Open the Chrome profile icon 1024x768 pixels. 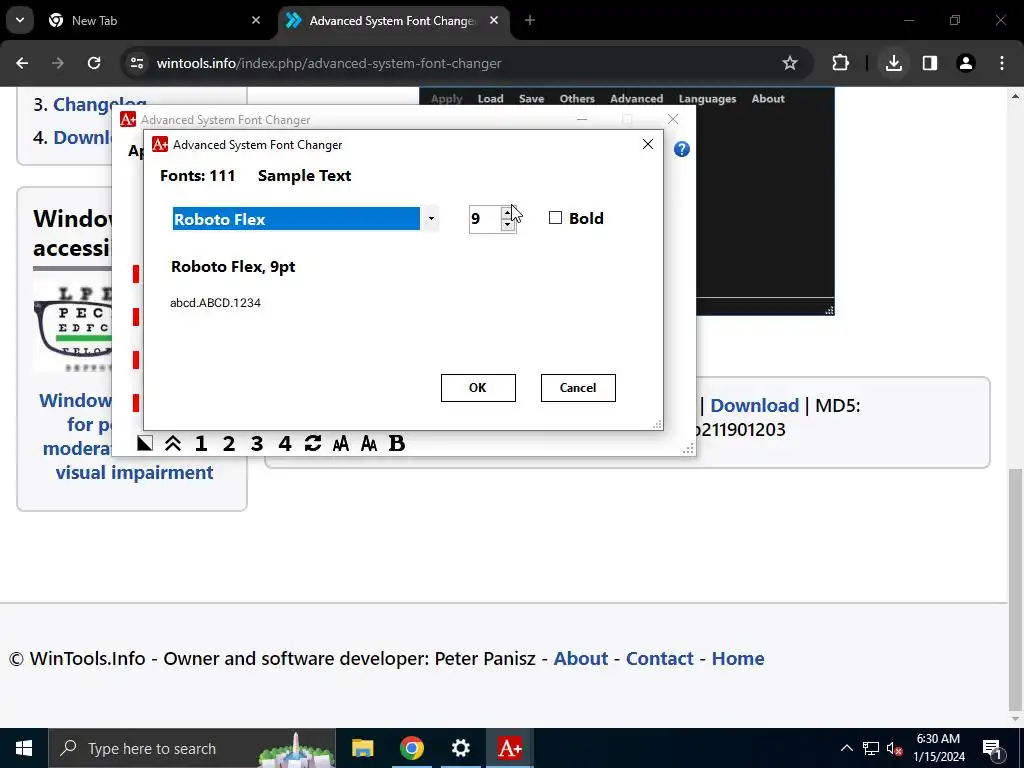(966, 63)
